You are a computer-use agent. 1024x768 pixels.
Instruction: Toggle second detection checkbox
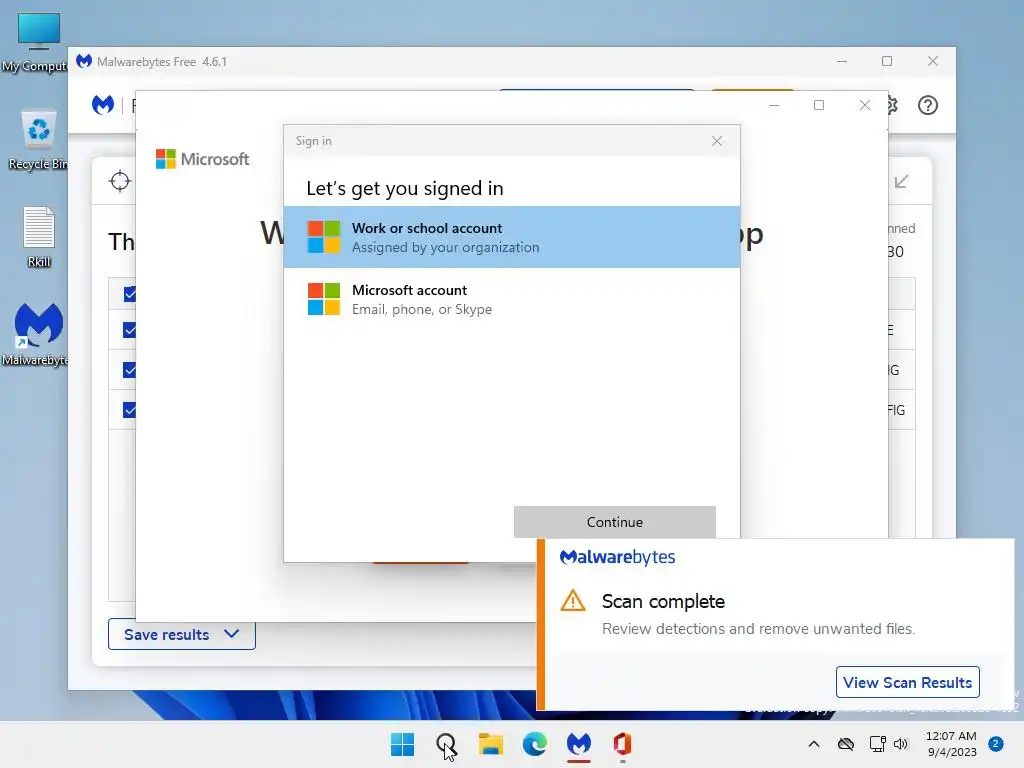[x=129, y=330]
